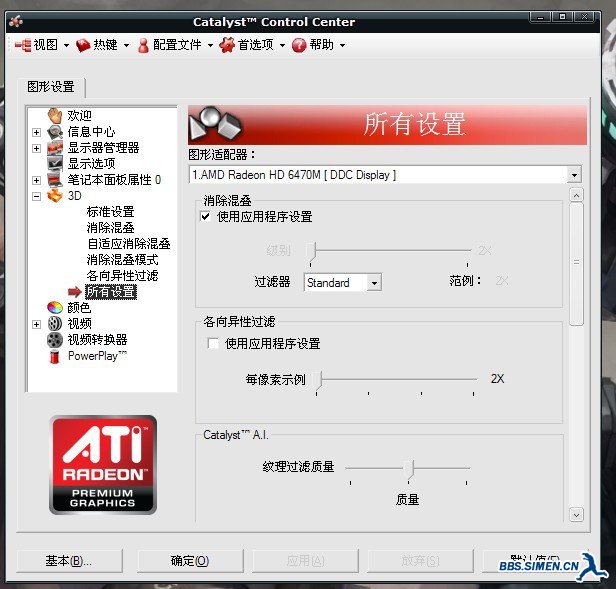Click the 视频转换器 label in the tree
616x589 pixels.
pos(97,339)
